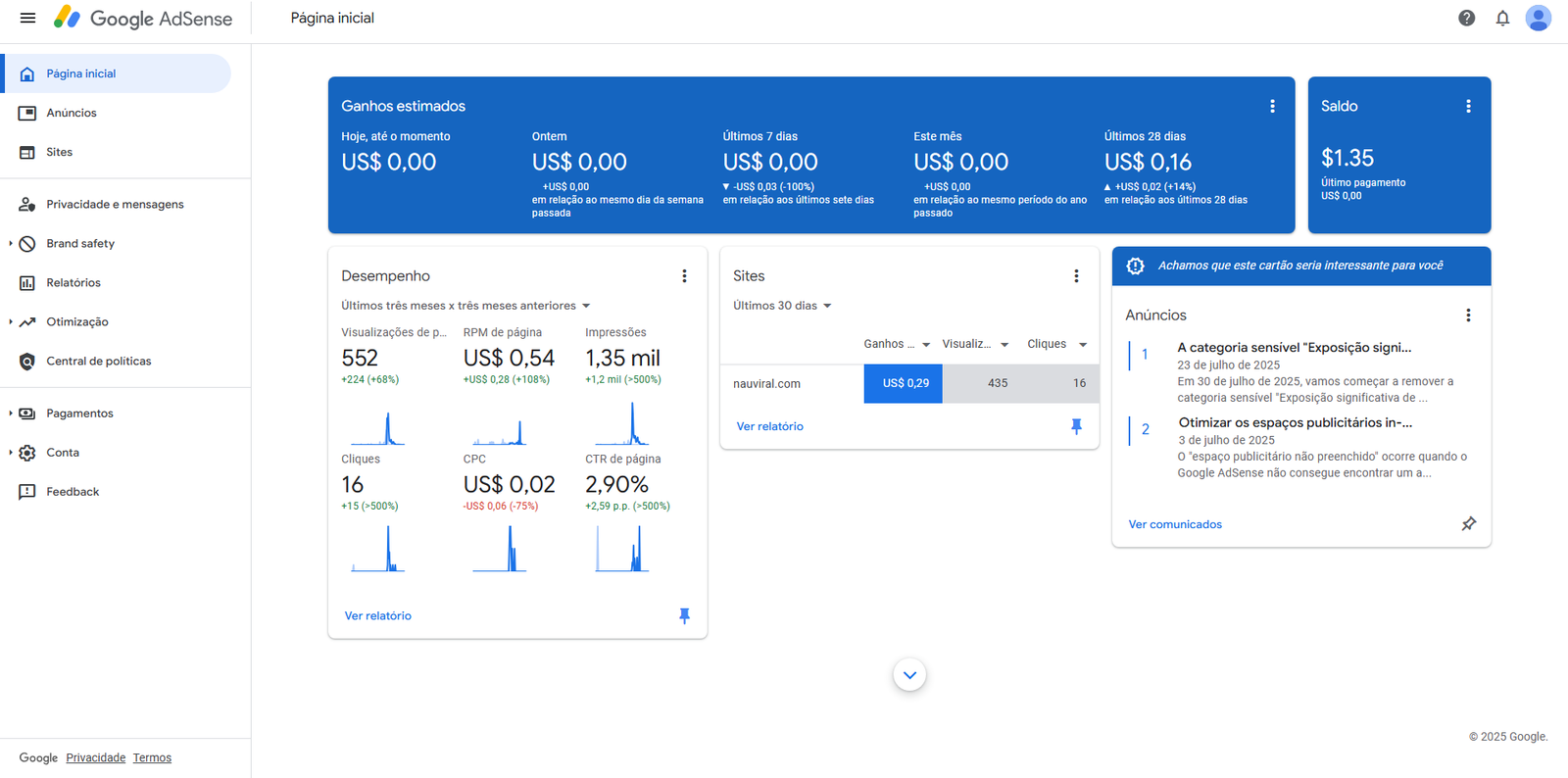This screenshot has height=778, width=1568.
Task: Open the Últimos 30 dias dropdown
Action: click(782, 306)
